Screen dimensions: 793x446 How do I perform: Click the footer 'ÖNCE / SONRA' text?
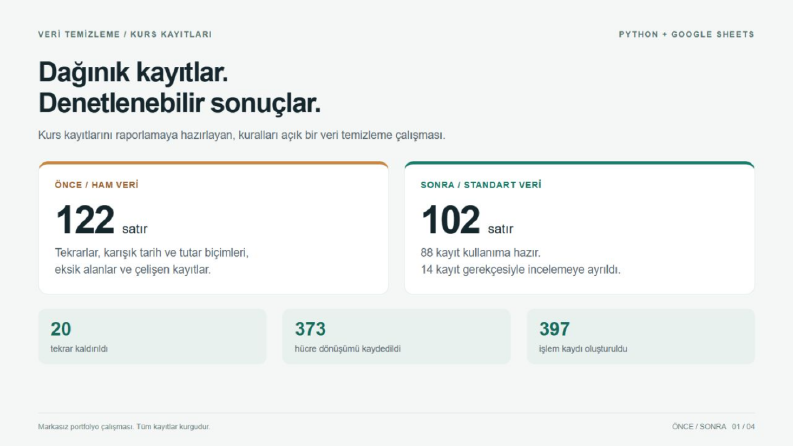click(x=699, y=427)
